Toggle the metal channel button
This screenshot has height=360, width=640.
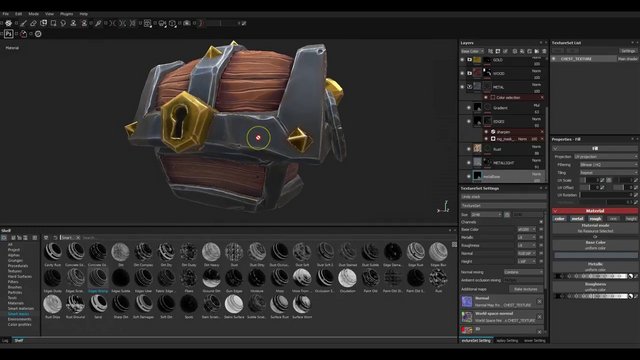click(x=577, y=219)
